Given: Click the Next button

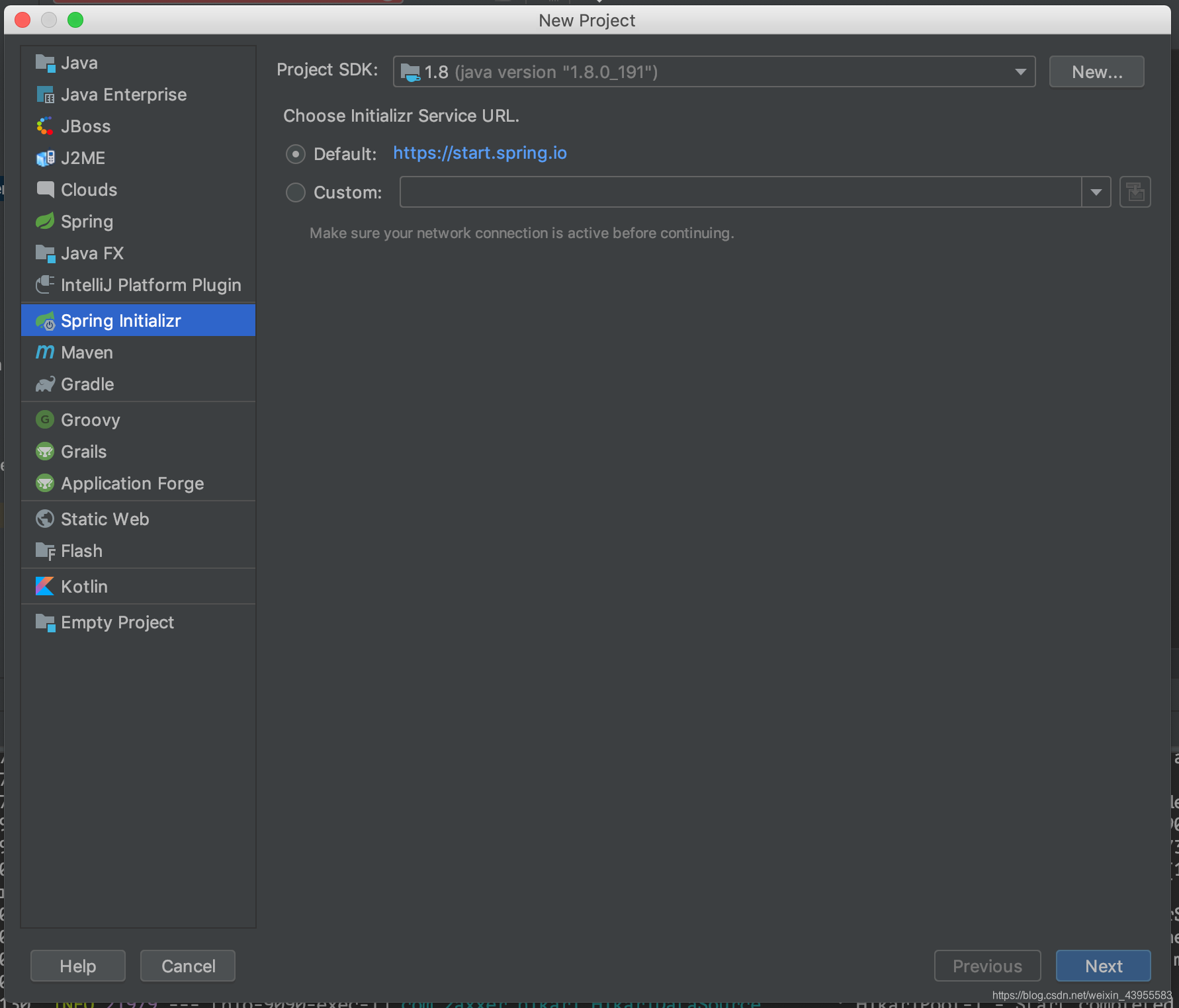Looking at the screenshot, I should point(1103,966).
